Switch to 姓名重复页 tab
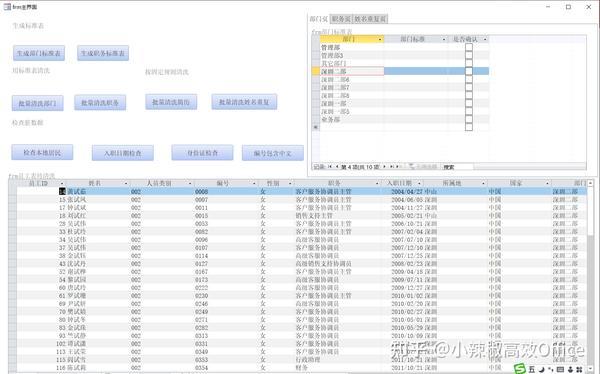The width and height of the screenshot is (600, 374). pos(370,19)
